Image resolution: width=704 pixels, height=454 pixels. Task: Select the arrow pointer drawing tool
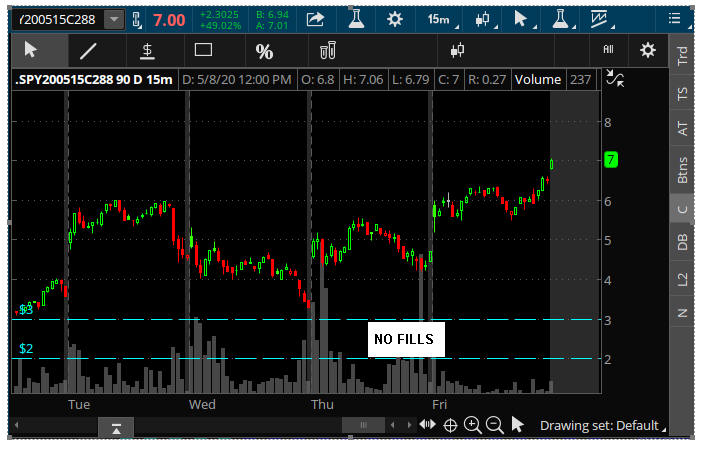click(40, 51)
